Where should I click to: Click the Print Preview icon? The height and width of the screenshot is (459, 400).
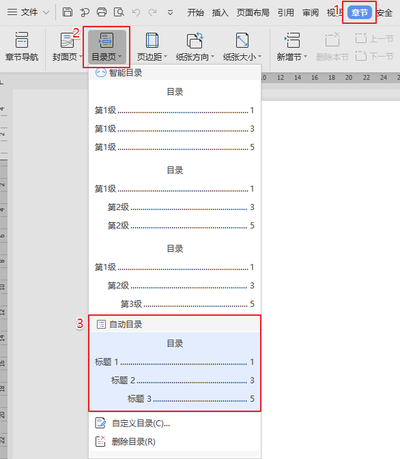[x=119, y=12]
